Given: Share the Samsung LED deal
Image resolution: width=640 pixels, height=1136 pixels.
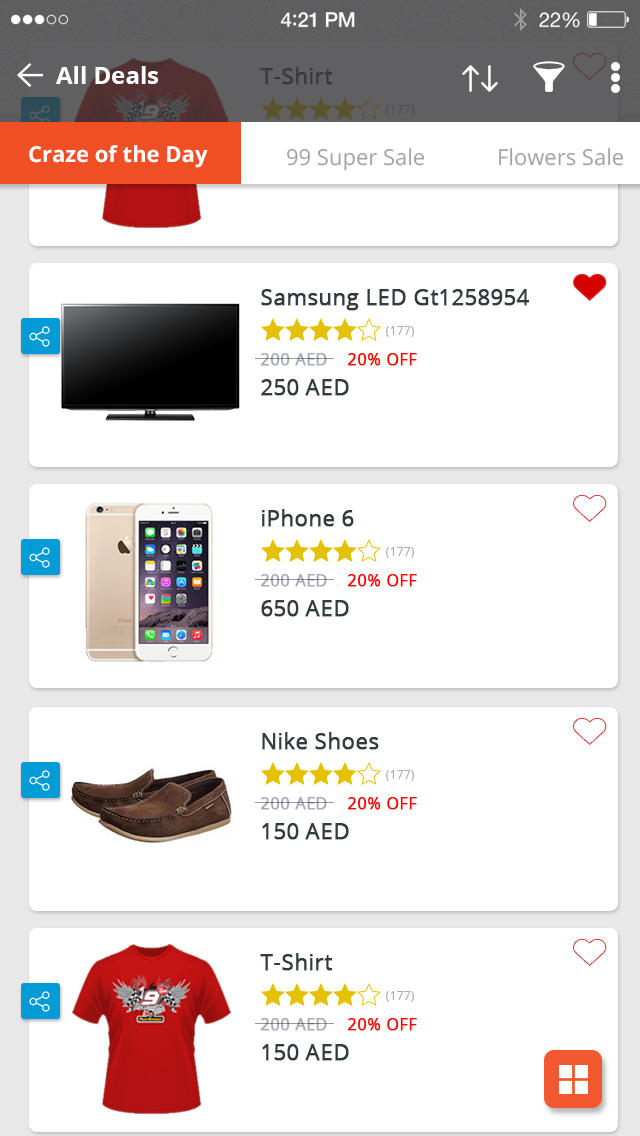Looking at the screenshot, I should pos(40,336).
